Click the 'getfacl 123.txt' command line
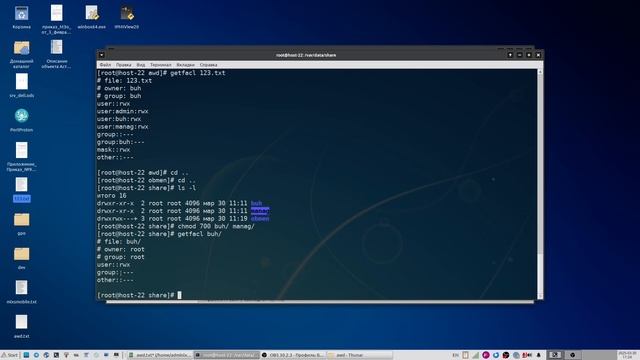The width and height of the screenshot is (640, 360). click(x=161, y=73)
